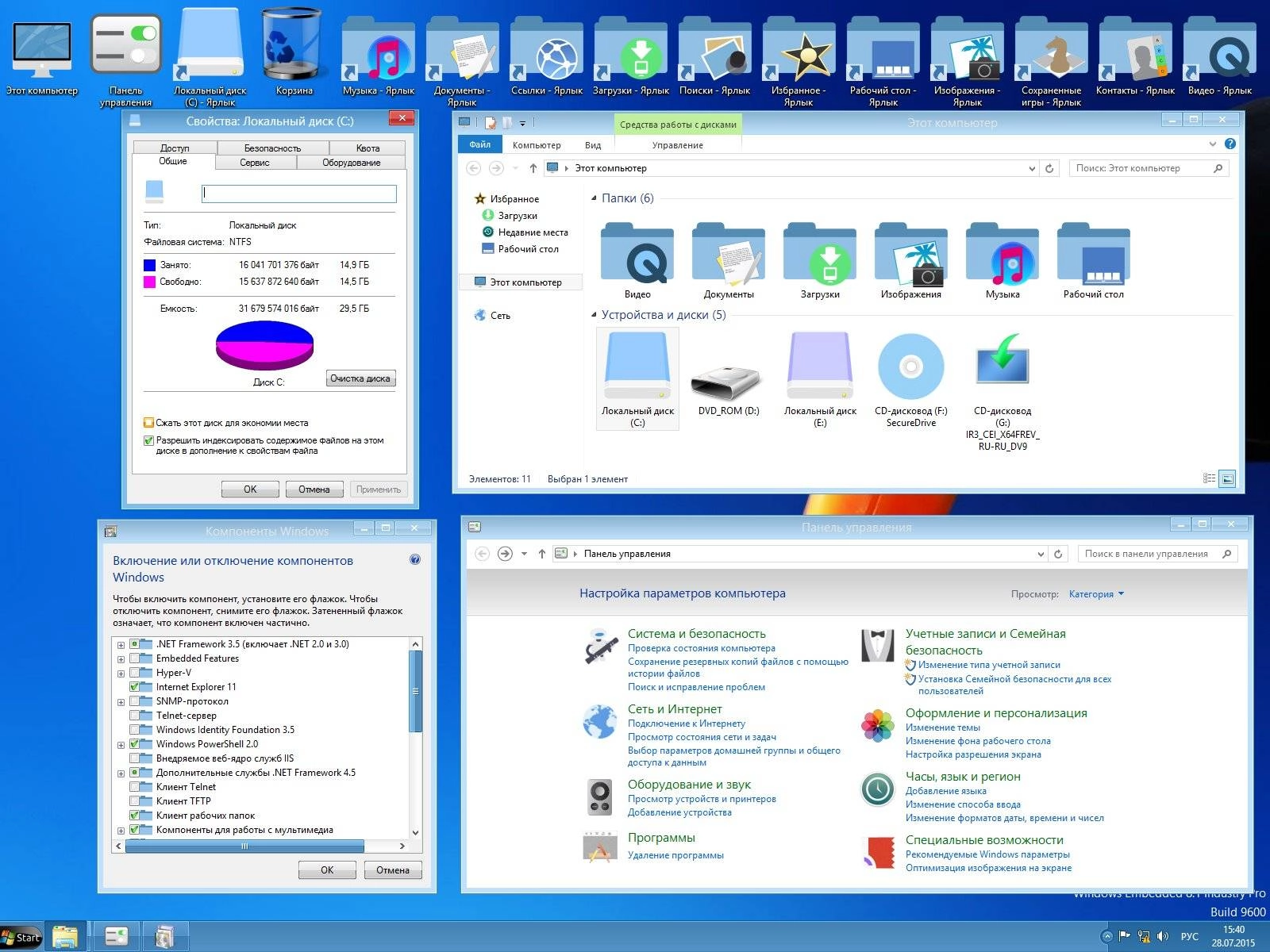
Task: Click the Up arrow in Explorer navigation
Action: pos(533,168)
